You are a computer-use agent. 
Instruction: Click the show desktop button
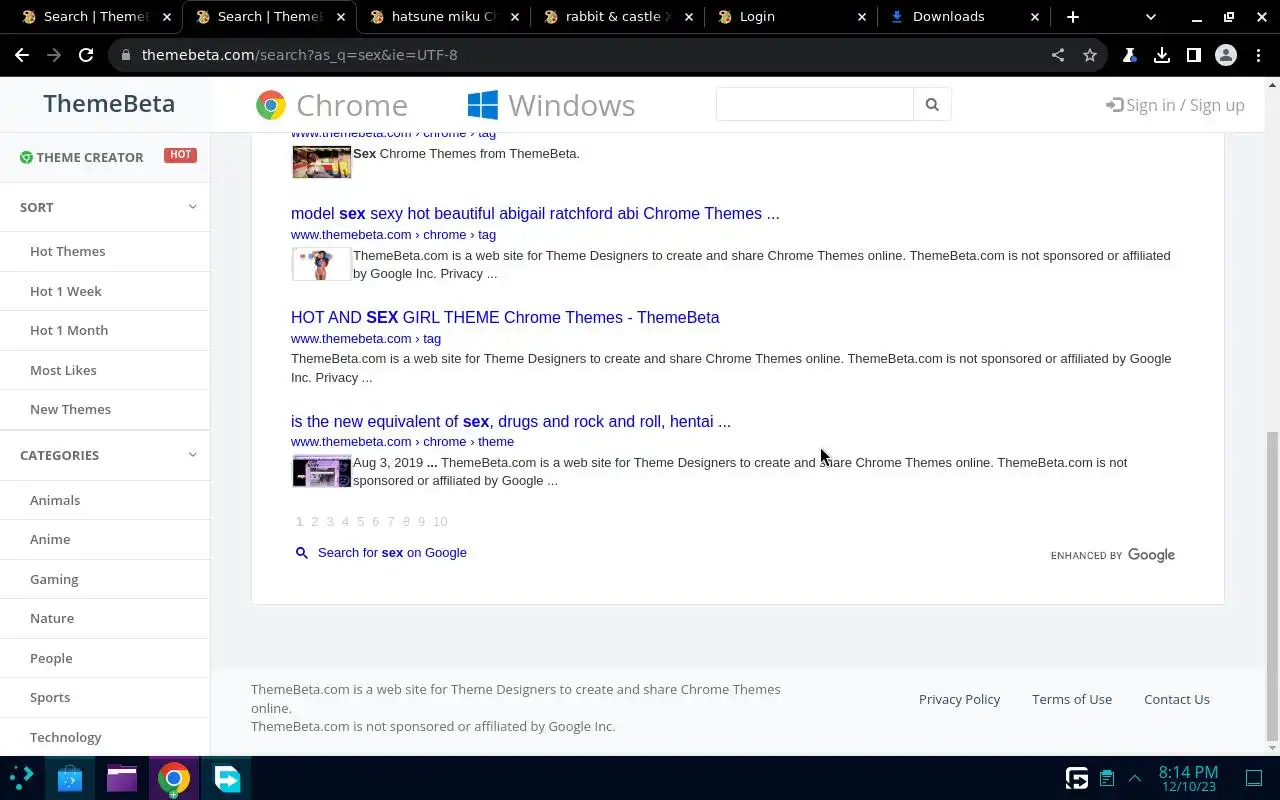pos(1254,778)
